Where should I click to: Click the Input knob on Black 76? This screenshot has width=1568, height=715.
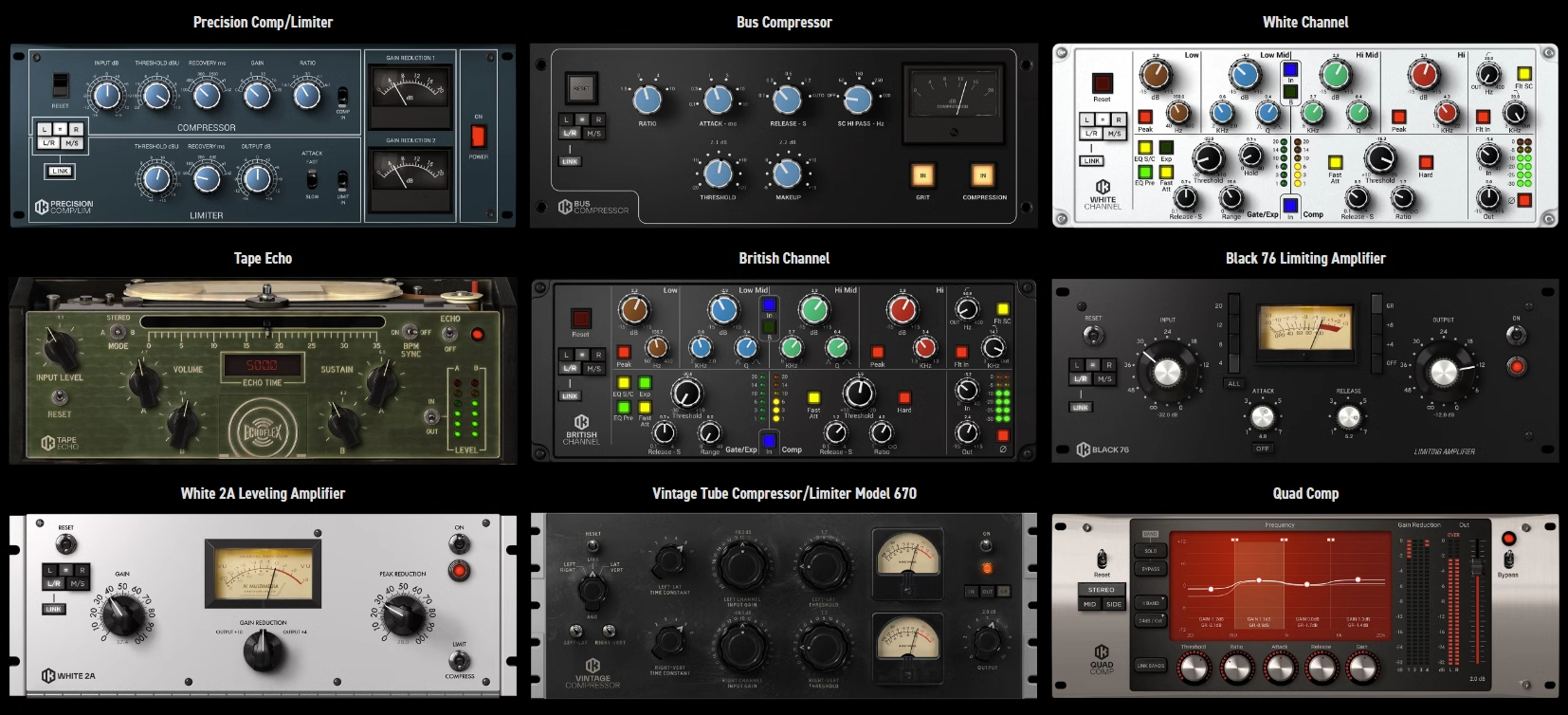tap(1167, 371)
